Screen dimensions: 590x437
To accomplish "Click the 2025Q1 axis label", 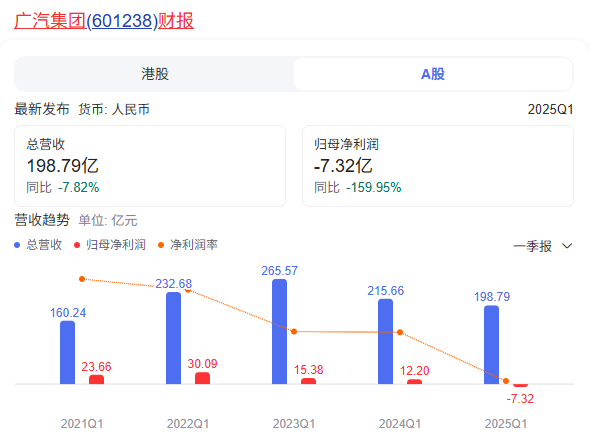I will (506, 424).
